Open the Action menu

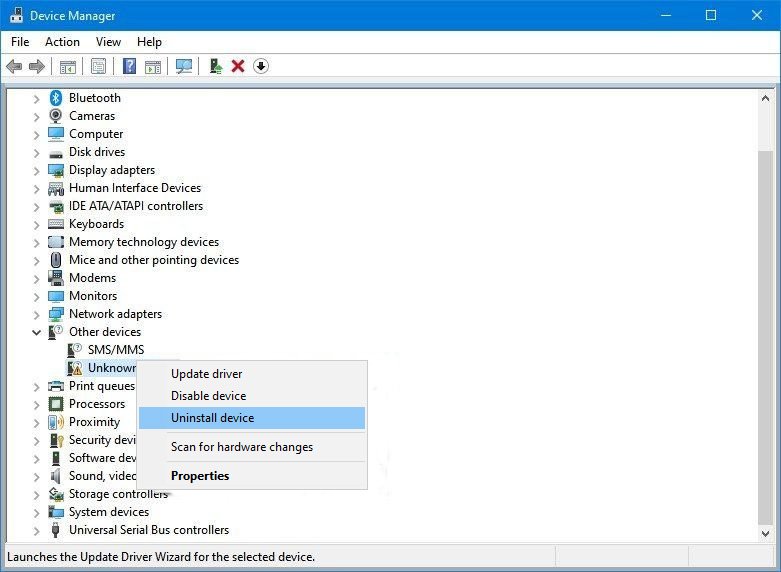62,42
